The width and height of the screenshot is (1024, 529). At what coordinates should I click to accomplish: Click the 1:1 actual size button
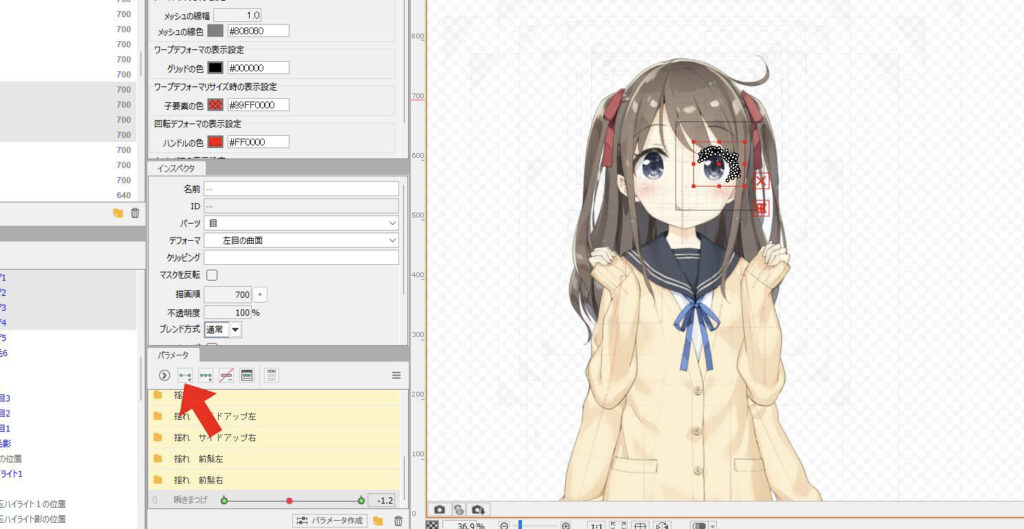(x=596, y=525)
